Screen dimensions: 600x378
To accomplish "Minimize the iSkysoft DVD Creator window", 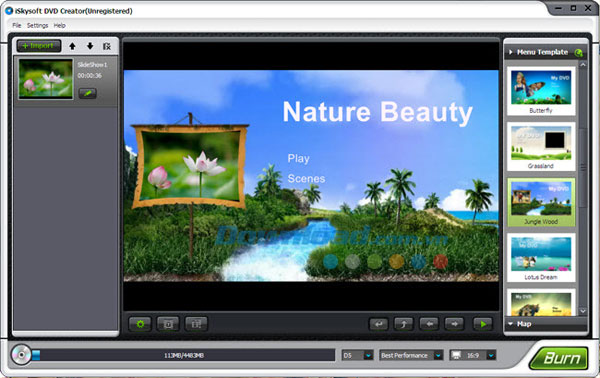I will coord(558,8).
